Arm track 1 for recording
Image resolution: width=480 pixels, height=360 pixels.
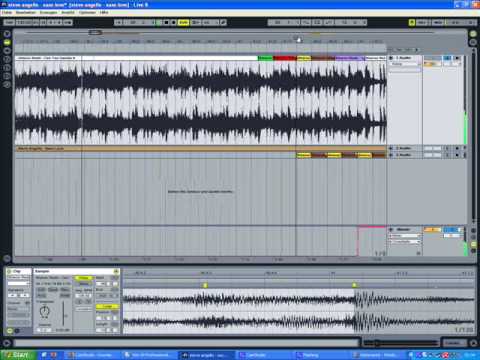pyautogui.click(x=458, y=58)
